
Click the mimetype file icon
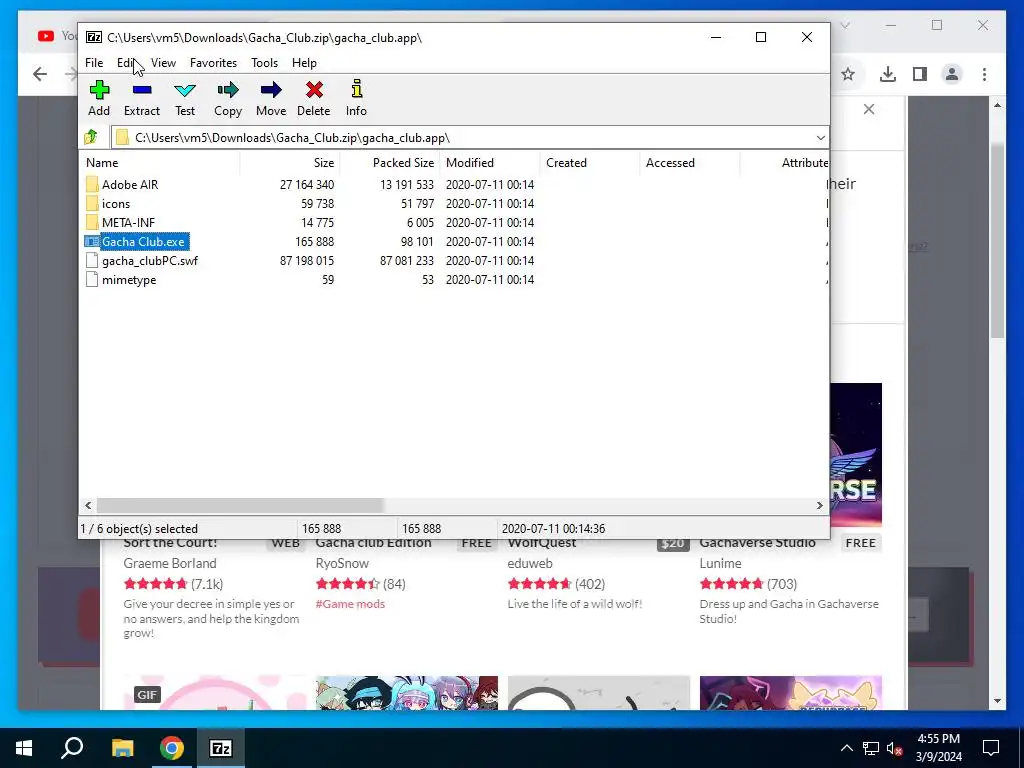point(92,280)
